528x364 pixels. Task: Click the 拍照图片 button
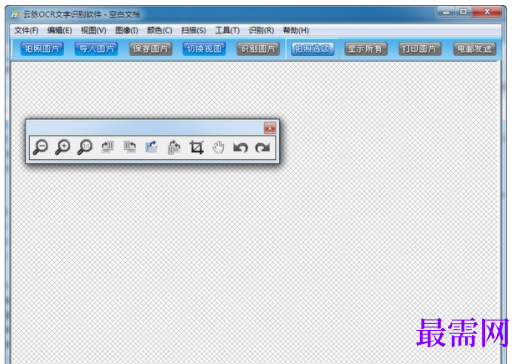[42, 49]
